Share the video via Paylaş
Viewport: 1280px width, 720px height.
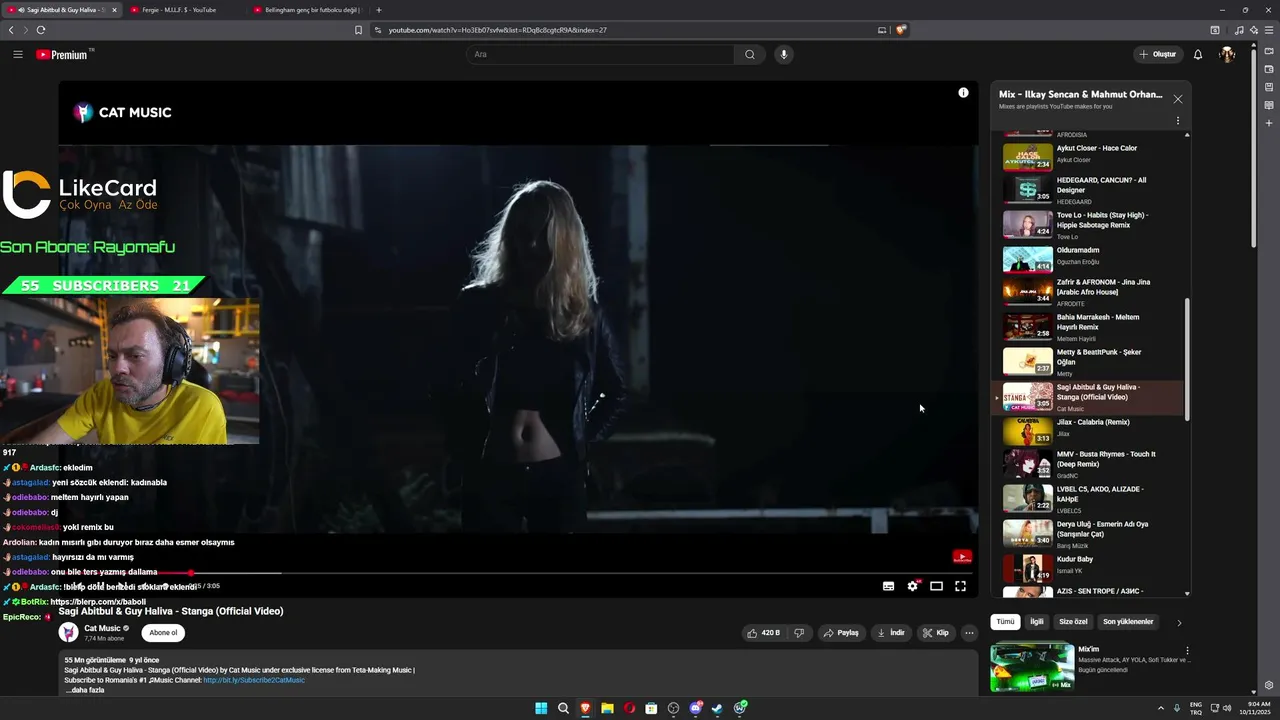[841, 633]
